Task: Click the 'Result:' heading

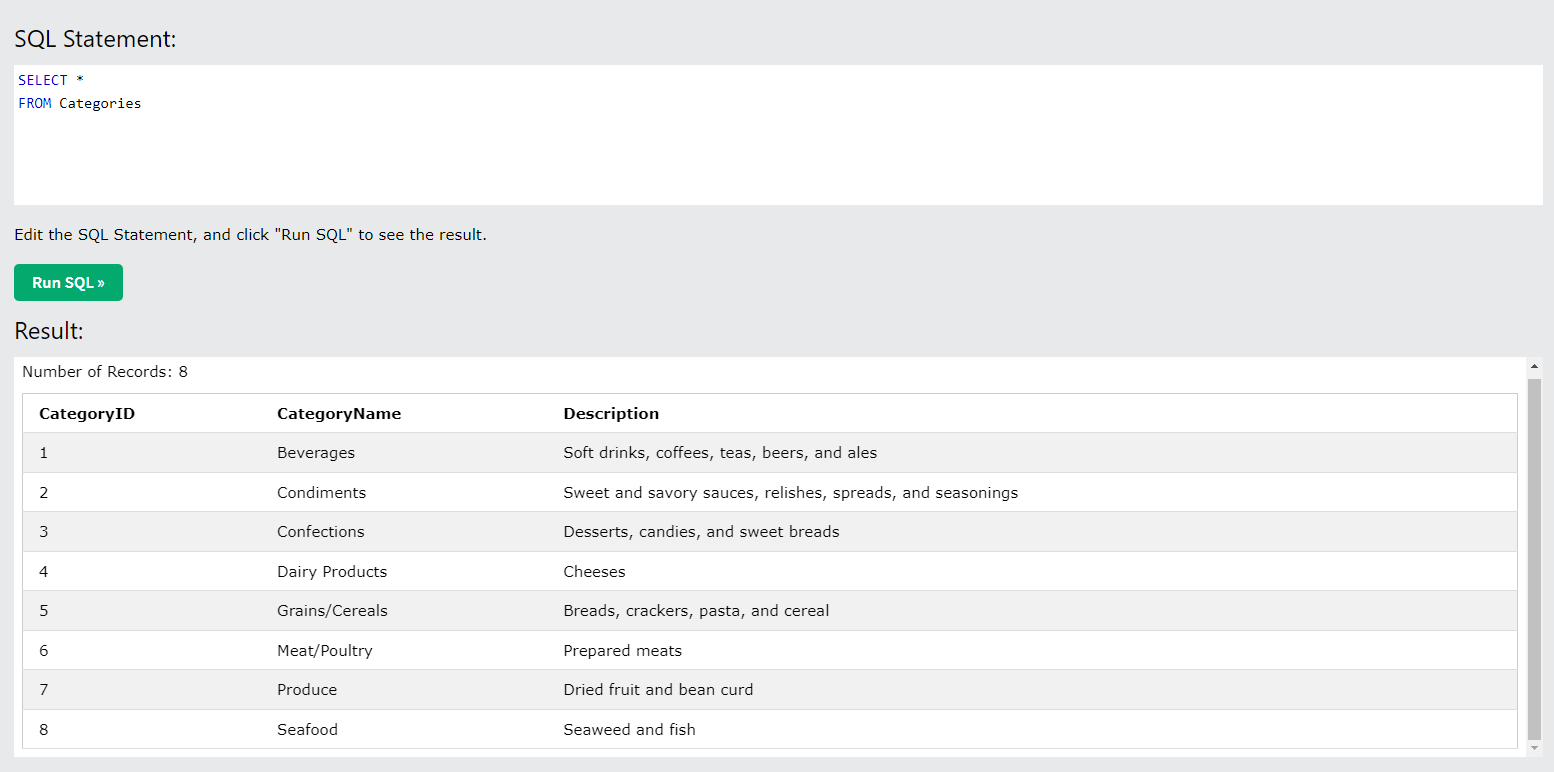Action: [x=49, y=331]
